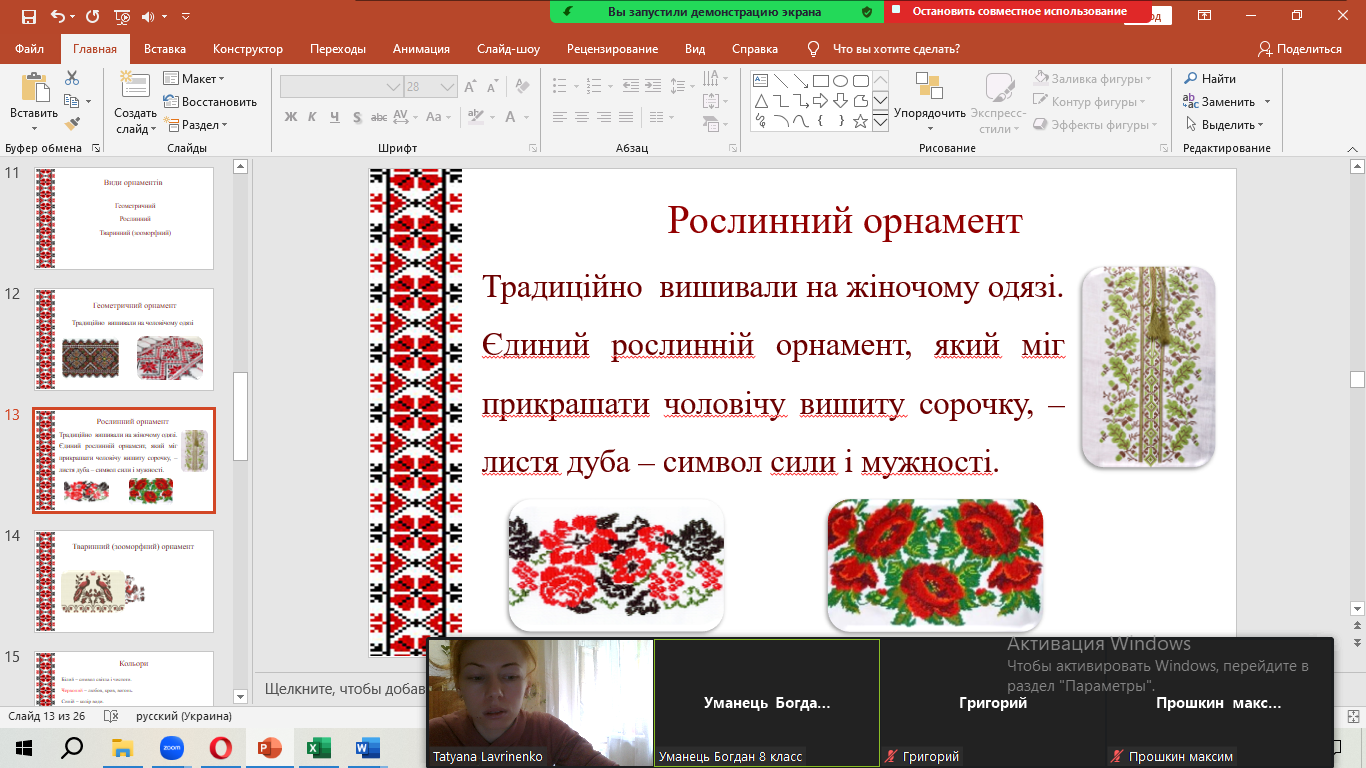Click Найти to search
Viewport: 1366px width, 768px height.
coord(1210,79)
